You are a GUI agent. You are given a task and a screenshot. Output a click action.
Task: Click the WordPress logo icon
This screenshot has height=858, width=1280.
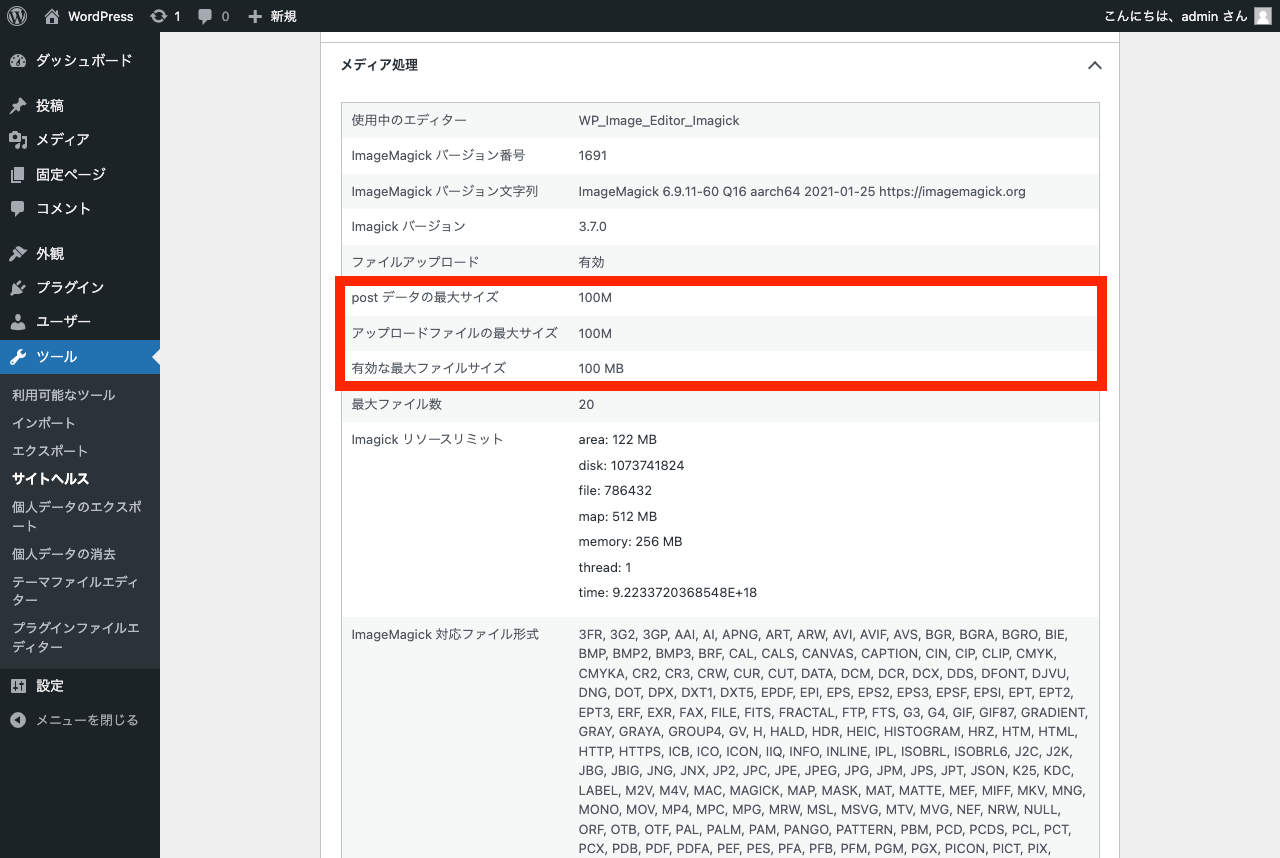tap(17, 16)
